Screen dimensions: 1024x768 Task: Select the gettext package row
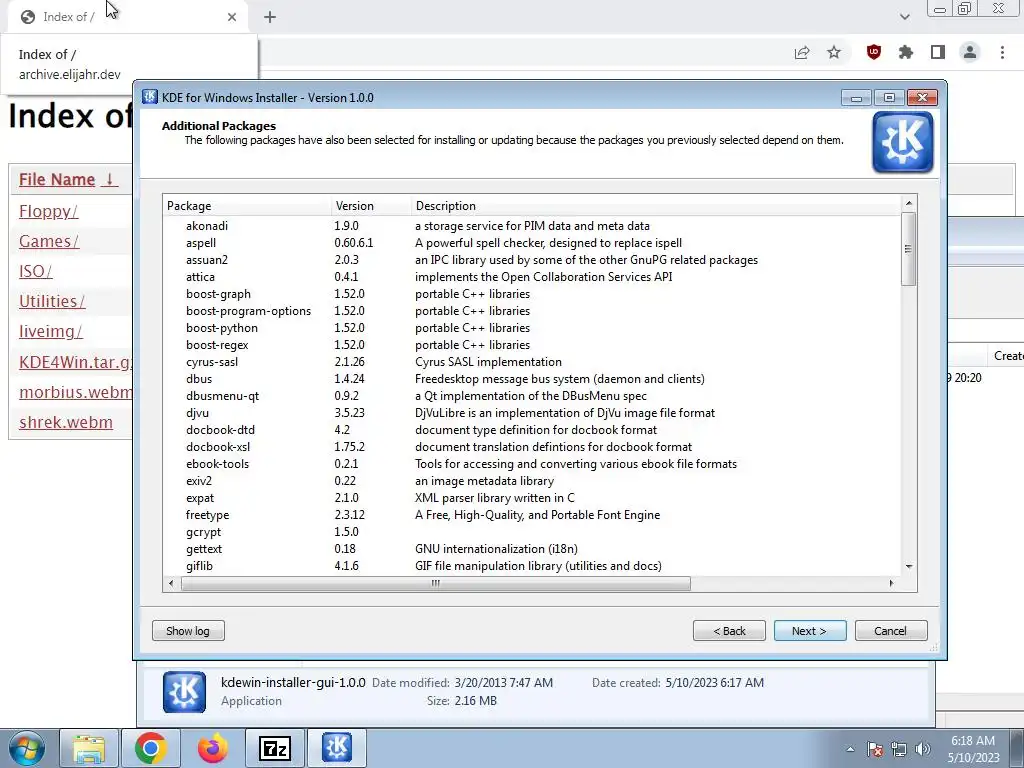(x=532, y=549)
